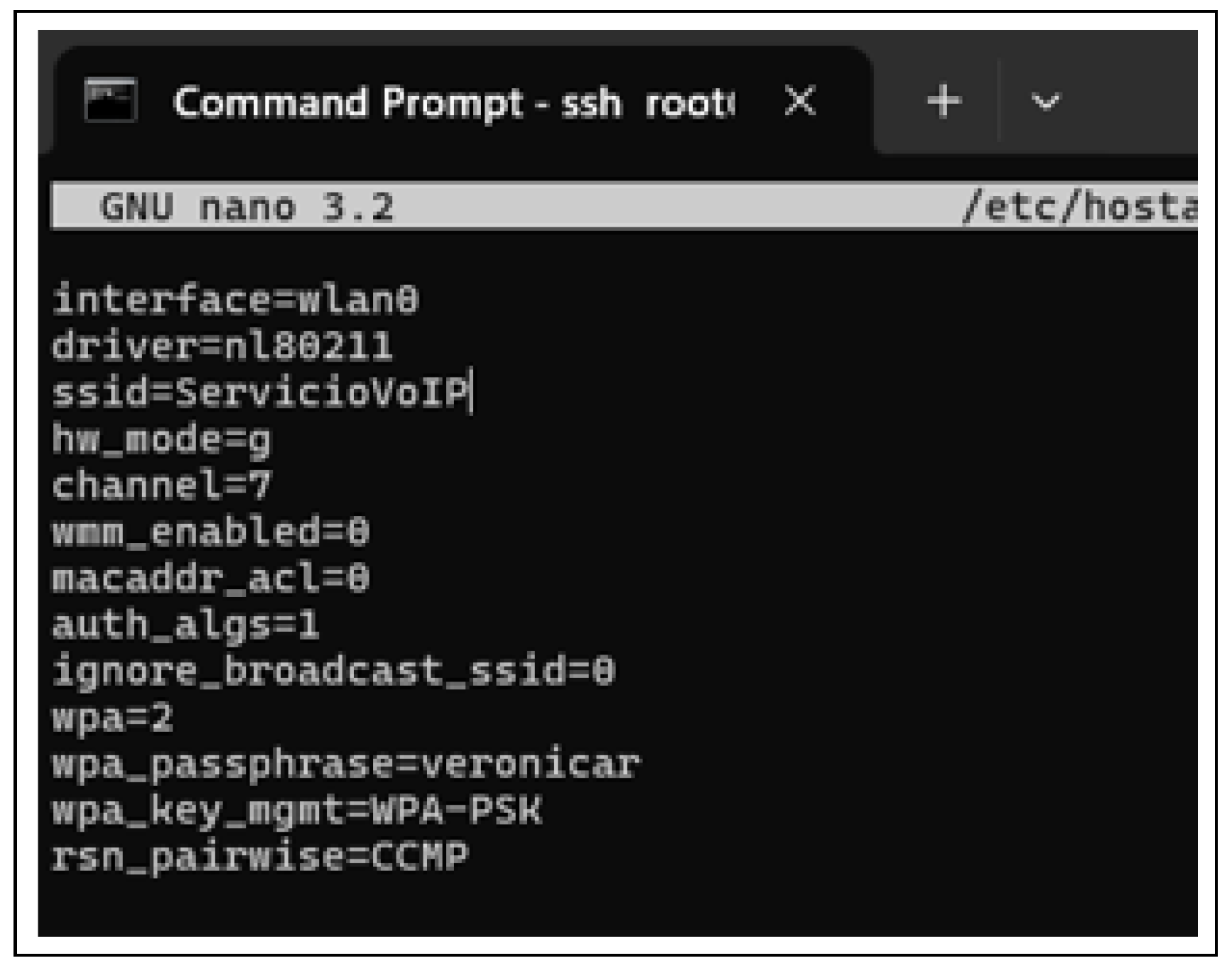Viewport: 1232px width, 968px height.
Task: Click the wpa_key_mgmt=WPA-PSK line
Action: 297,811
